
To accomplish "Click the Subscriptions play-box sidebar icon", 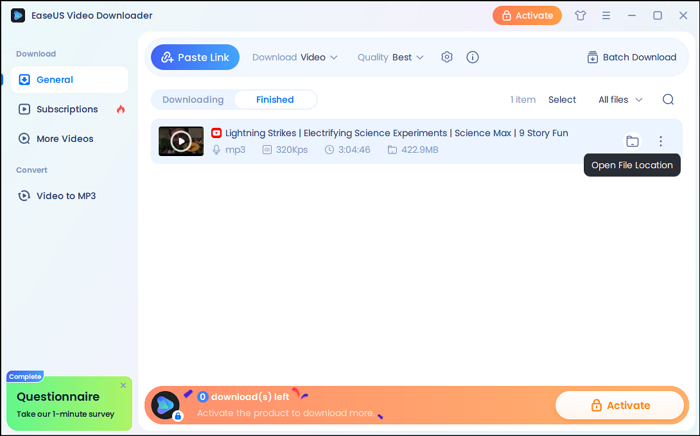I will click(24, 109).
